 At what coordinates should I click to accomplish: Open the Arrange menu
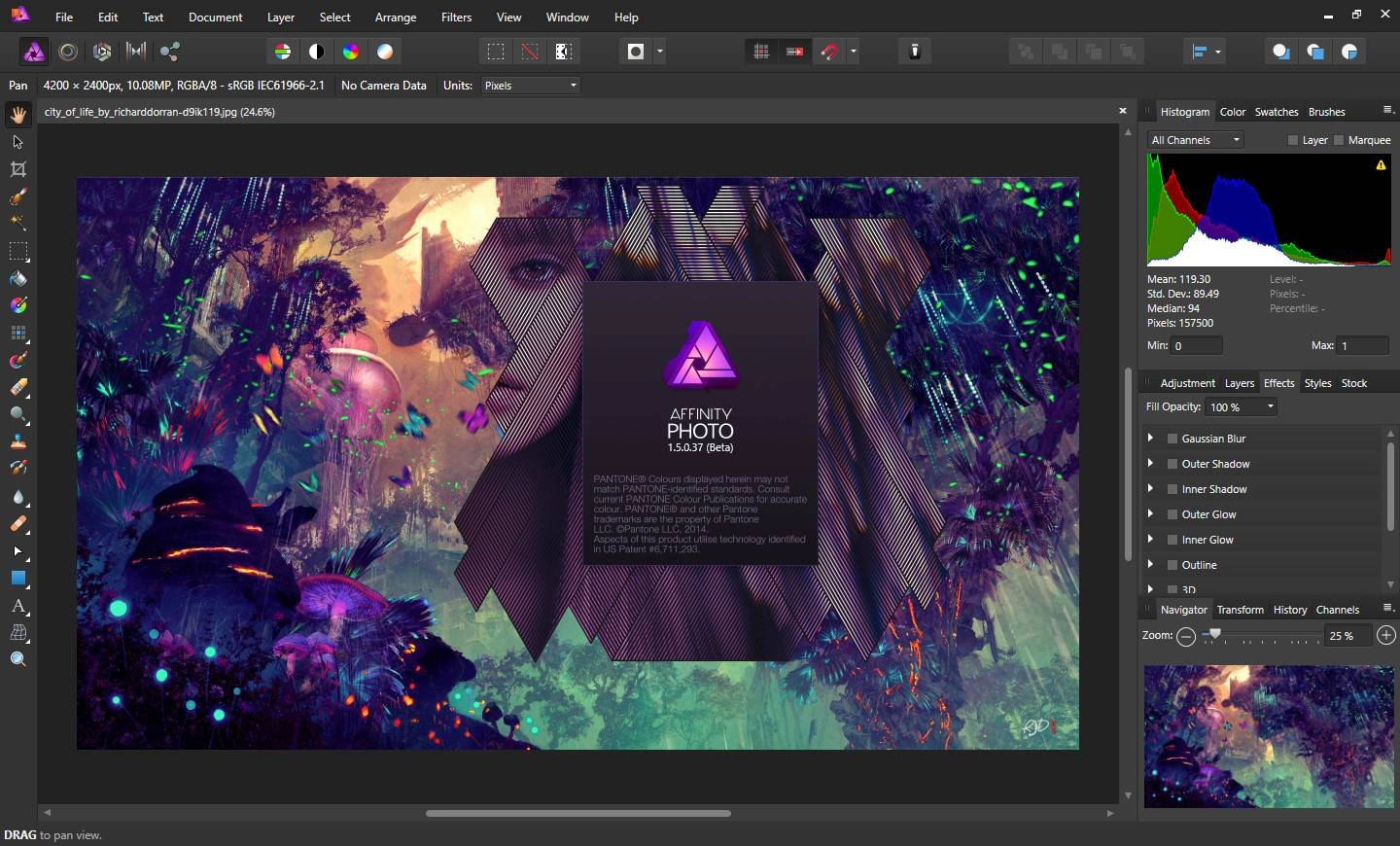396,18
